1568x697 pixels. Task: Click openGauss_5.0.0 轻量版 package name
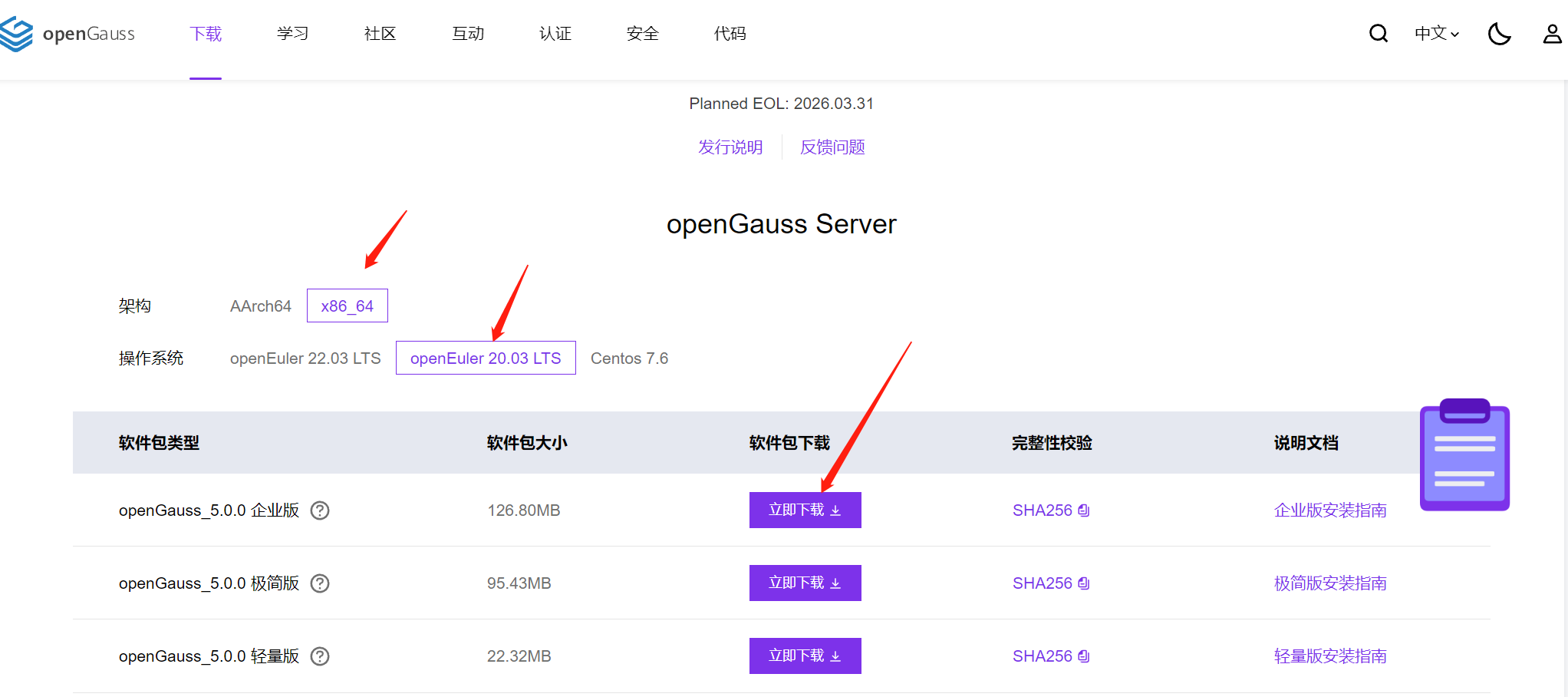point(209,656)
